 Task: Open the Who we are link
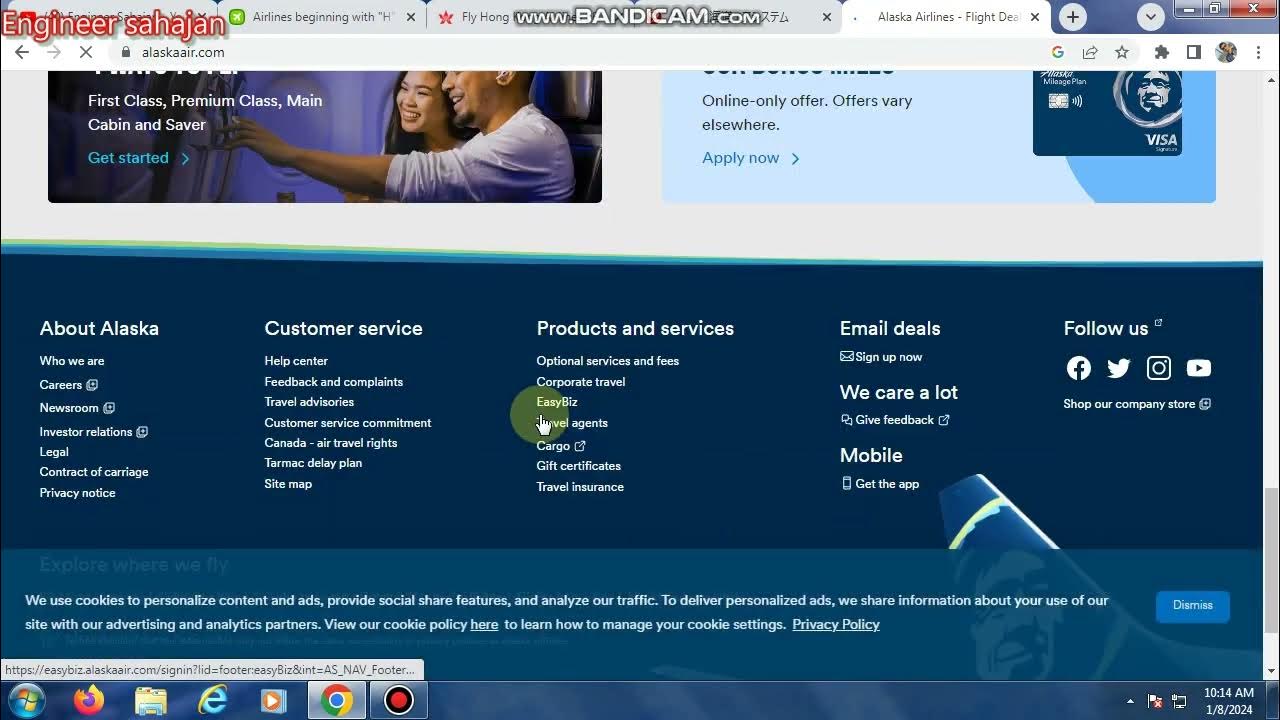coord(72,361)
